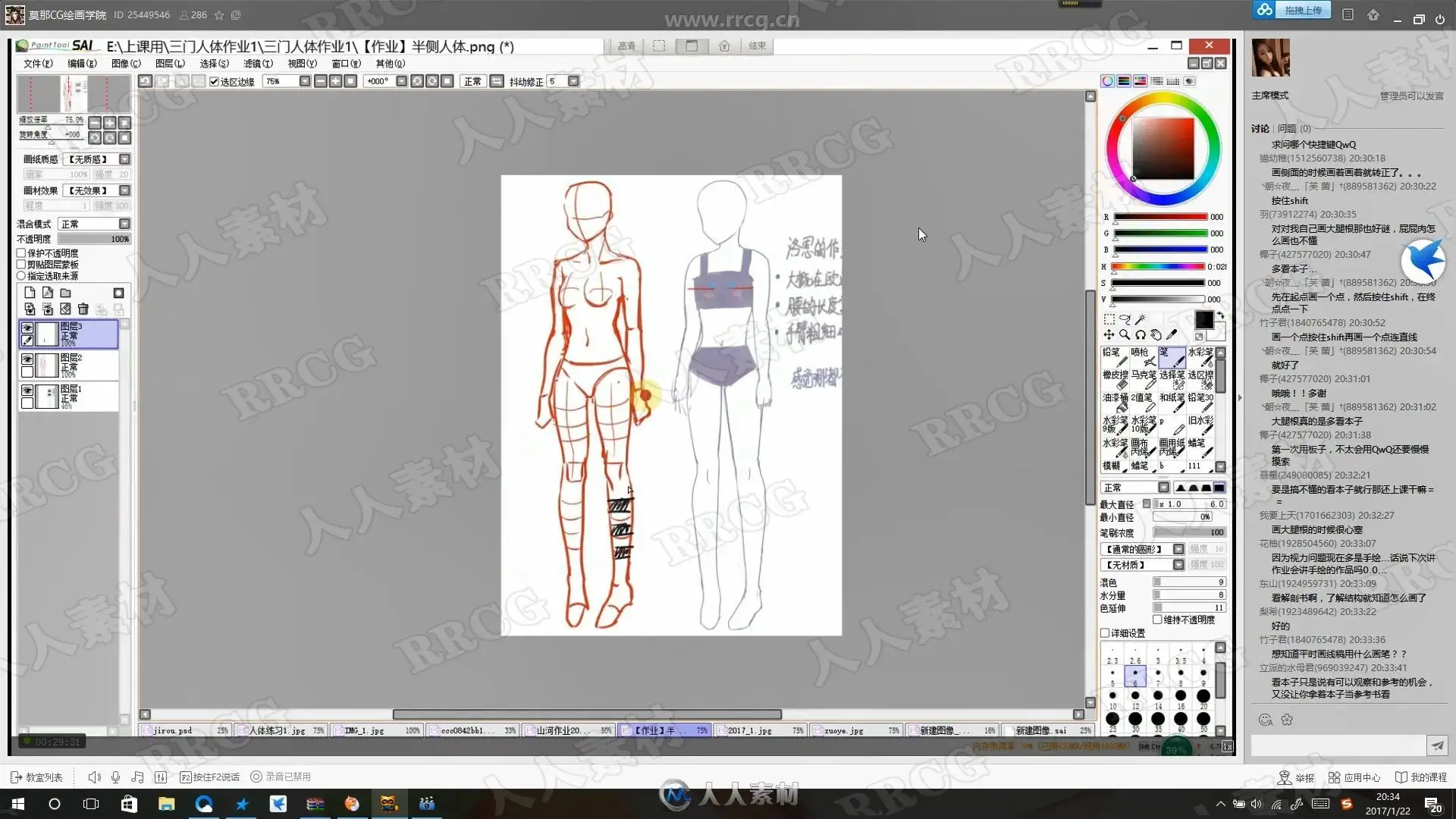Click the 教室列表 button

tap(36, 777)
